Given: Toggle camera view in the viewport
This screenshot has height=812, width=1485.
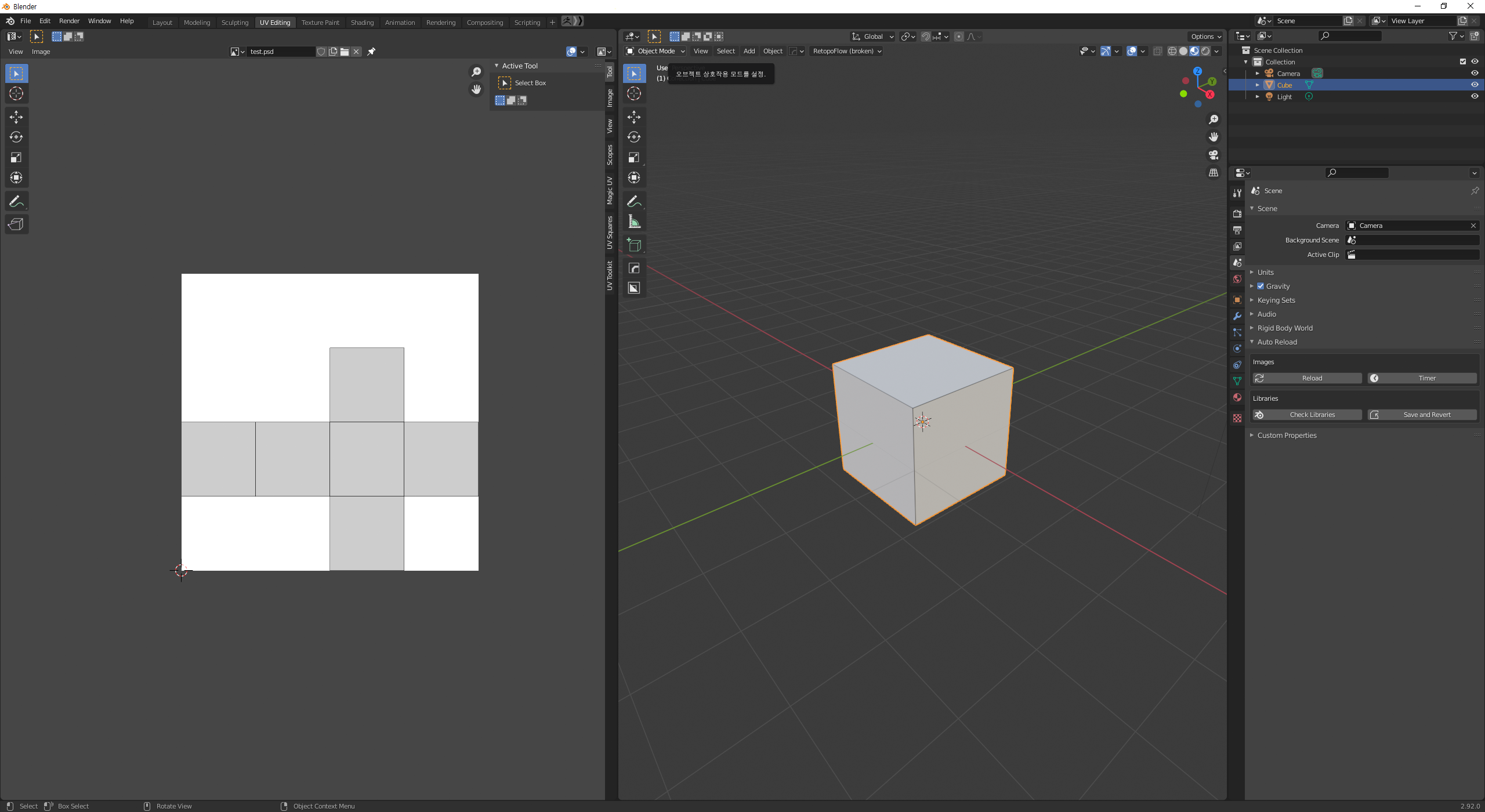Looking at the screenshot, I should 1214,155.
